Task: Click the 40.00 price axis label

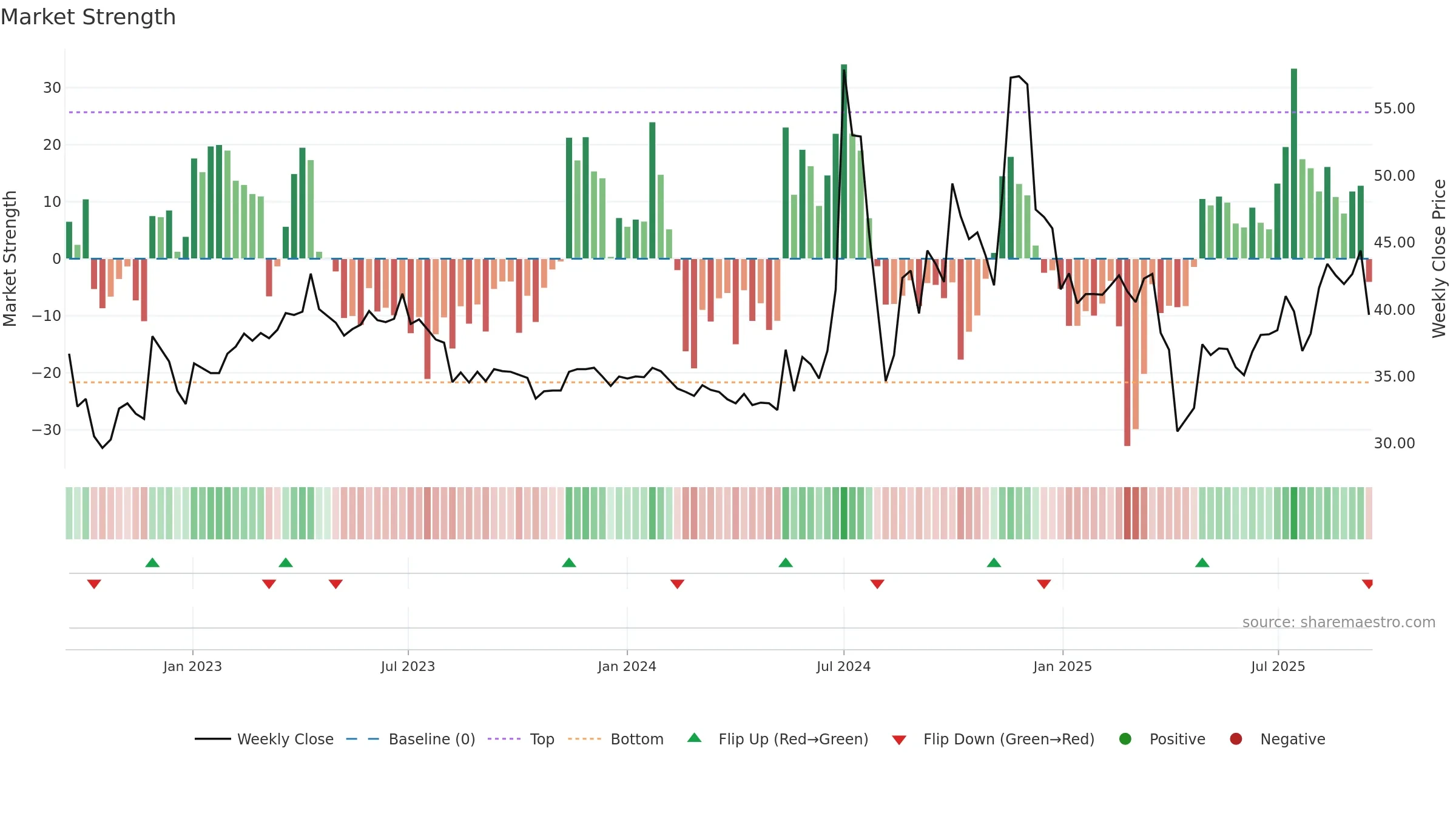Action: coord(1394,310)
